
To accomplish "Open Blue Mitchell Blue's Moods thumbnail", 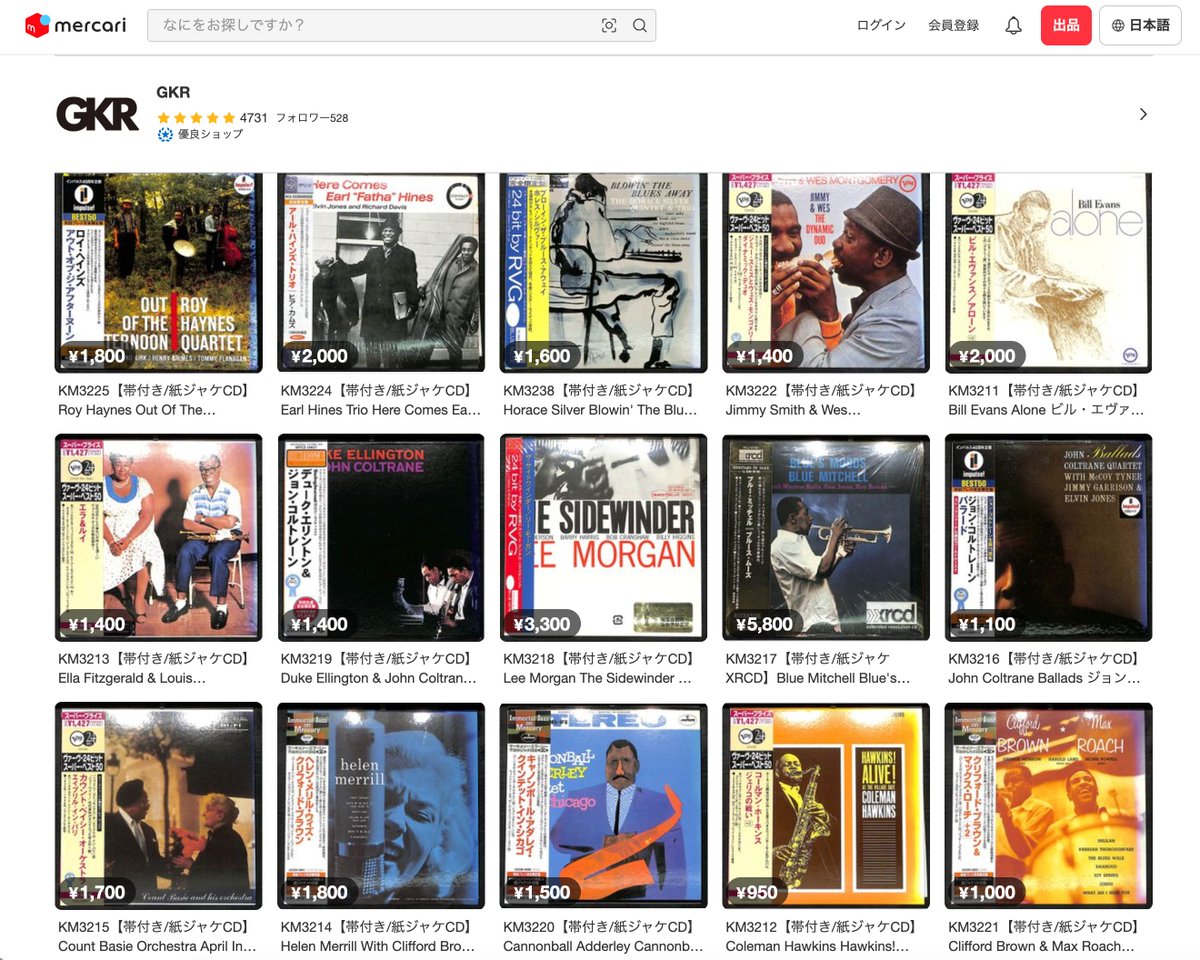I will 826,538.
